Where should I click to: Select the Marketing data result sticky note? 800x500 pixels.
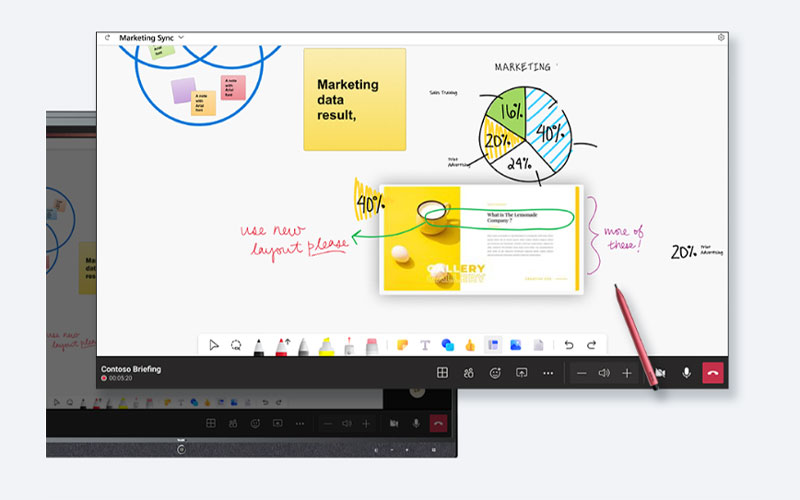pyautogui.click(x=355, y=99)
